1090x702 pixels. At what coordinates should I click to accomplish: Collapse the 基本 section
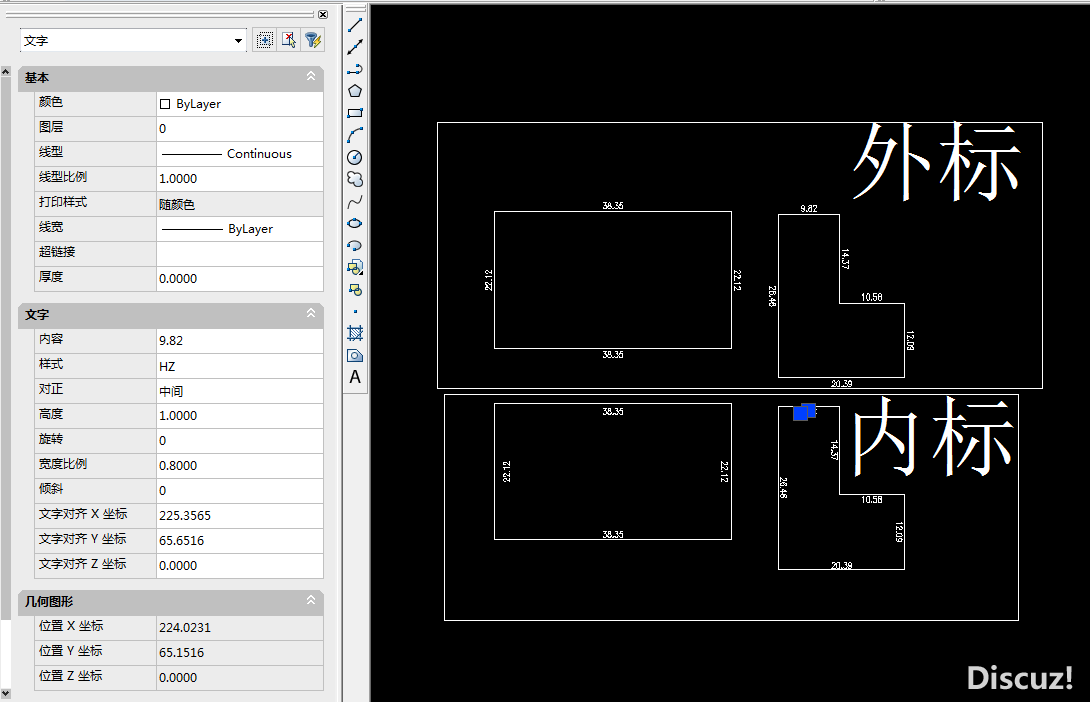point(311,77)
